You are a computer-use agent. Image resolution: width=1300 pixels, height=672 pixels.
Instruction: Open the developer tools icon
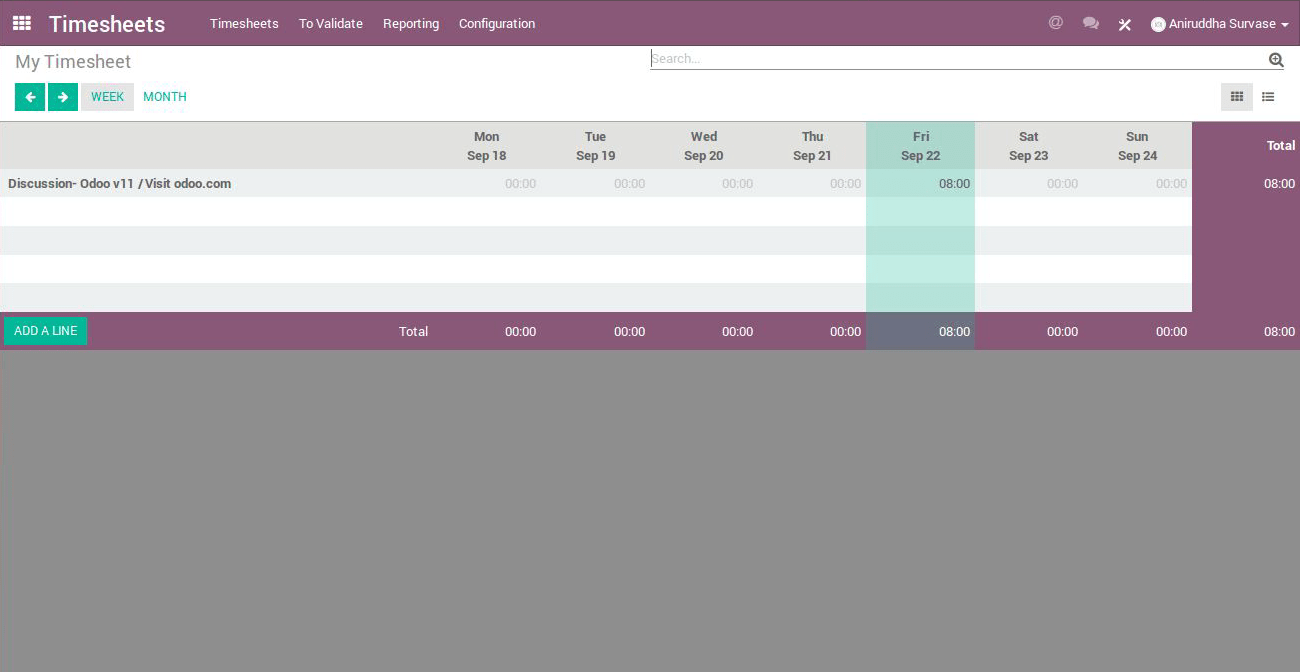[1125, 24]
